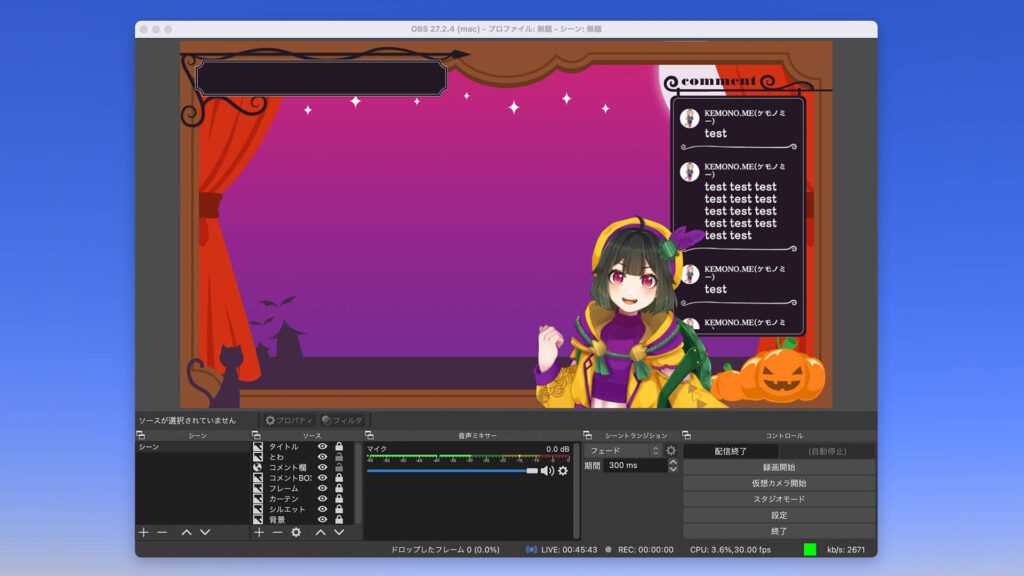Click the plus icon to add a source
The image size is (1024, 576).
click(258, 531)
